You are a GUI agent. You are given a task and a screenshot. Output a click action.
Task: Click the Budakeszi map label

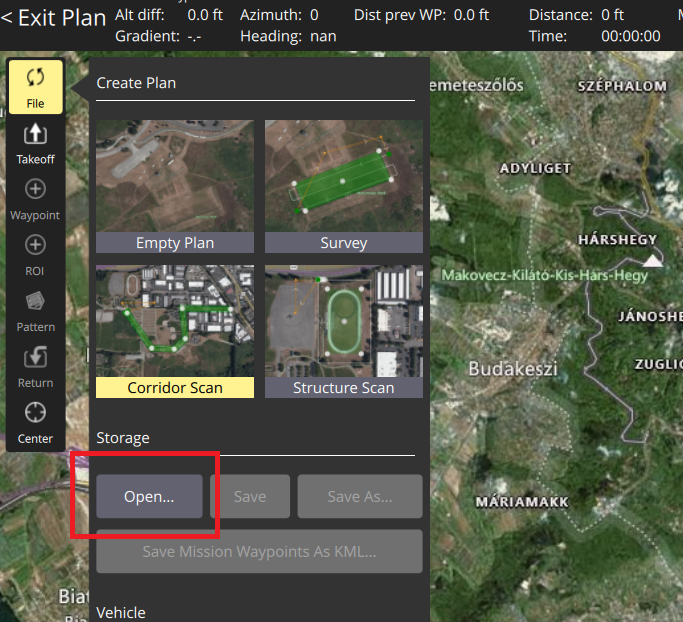click(x=513, y=368)
